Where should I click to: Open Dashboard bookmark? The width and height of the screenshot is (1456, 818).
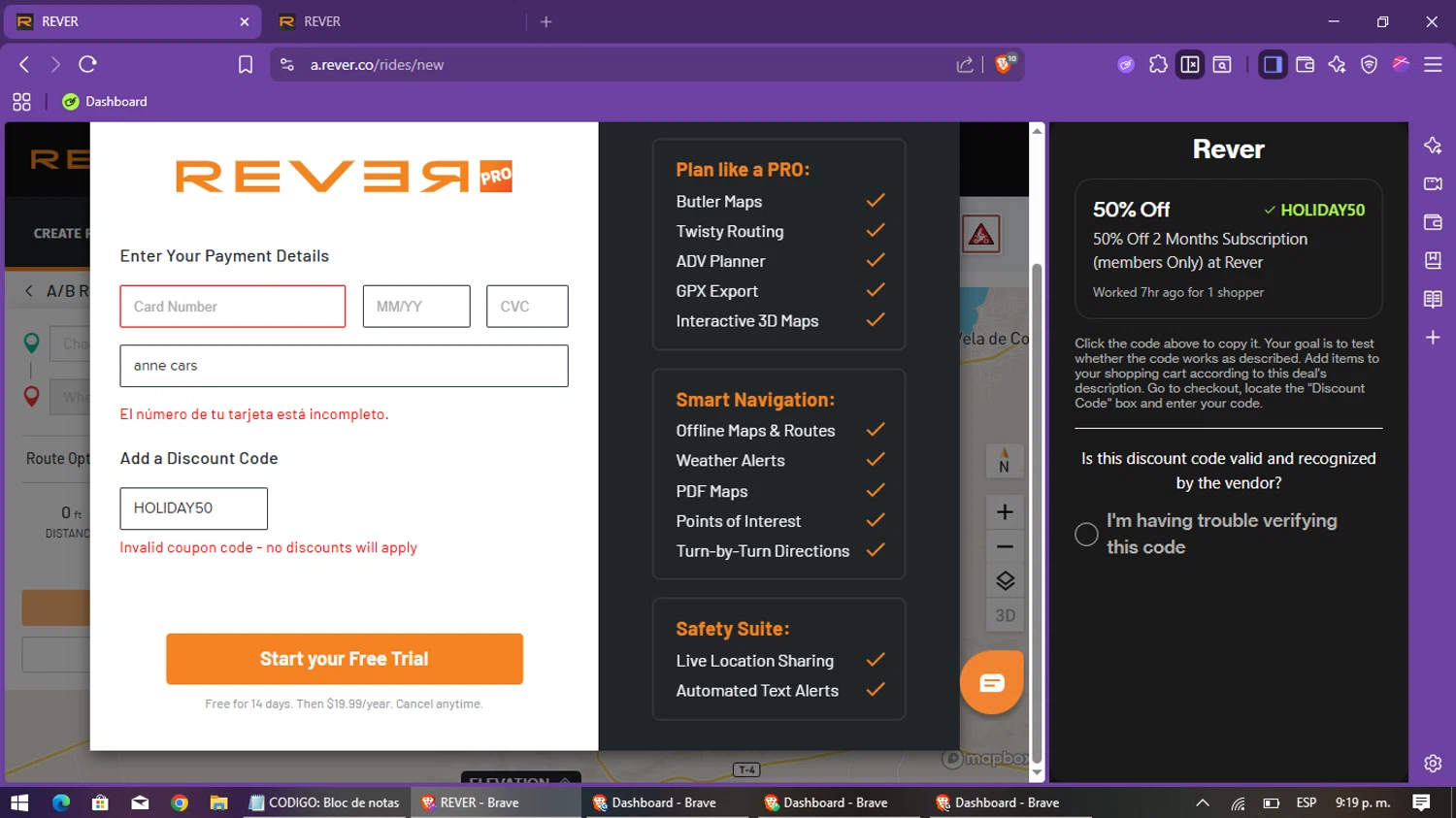coord(105,101)
